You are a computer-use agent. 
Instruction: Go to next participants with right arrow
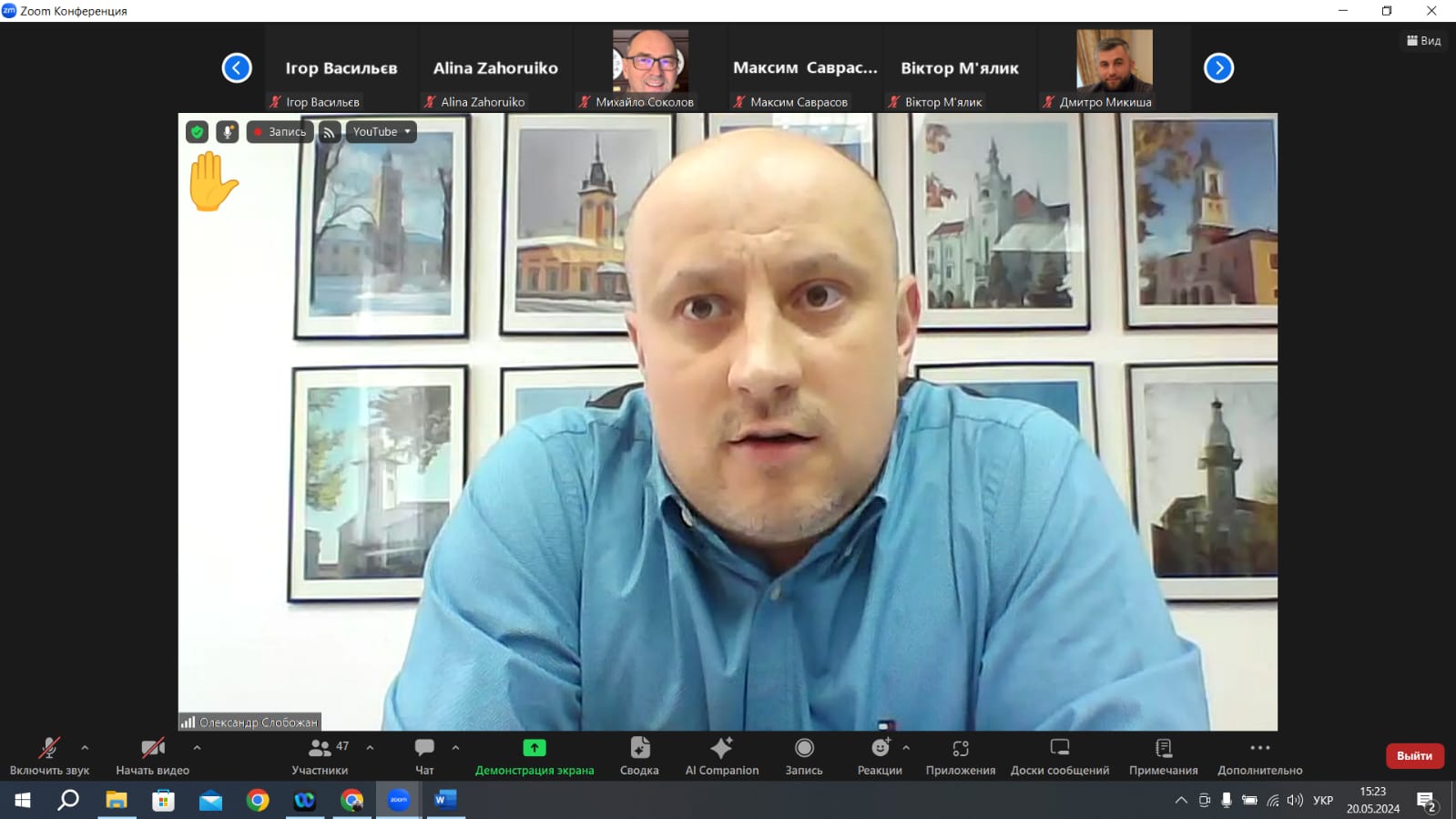[1218, 67]
